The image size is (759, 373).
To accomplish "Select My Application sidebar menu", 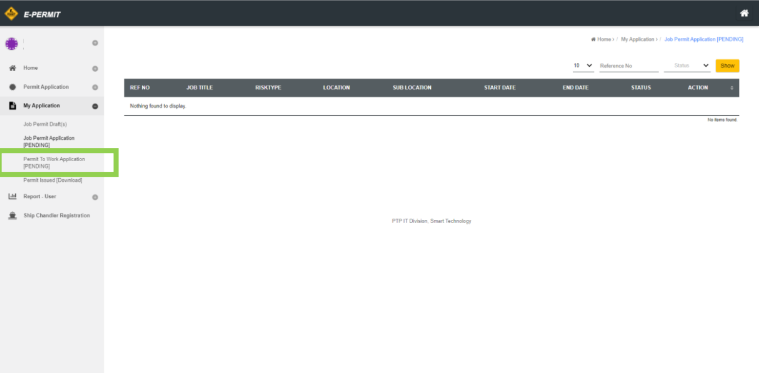I will point(42,105).
